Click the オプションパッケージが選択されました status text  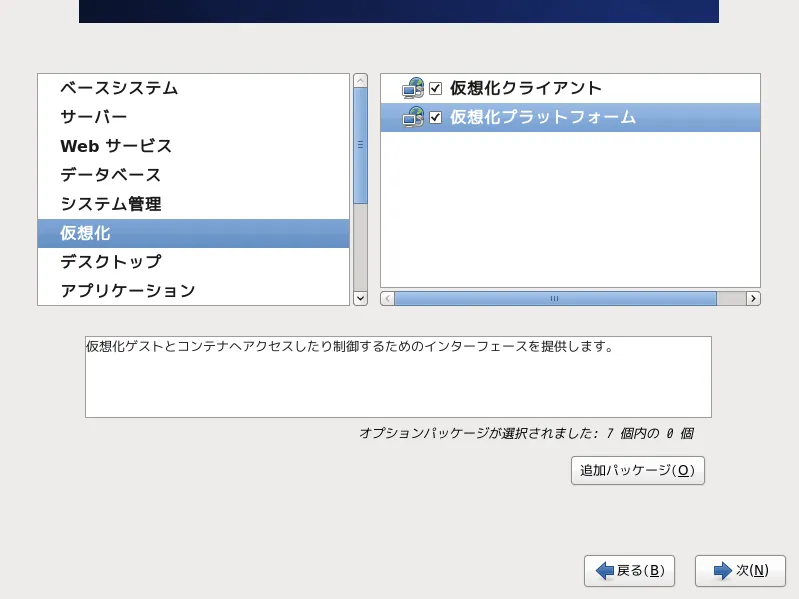pos(526,433)
